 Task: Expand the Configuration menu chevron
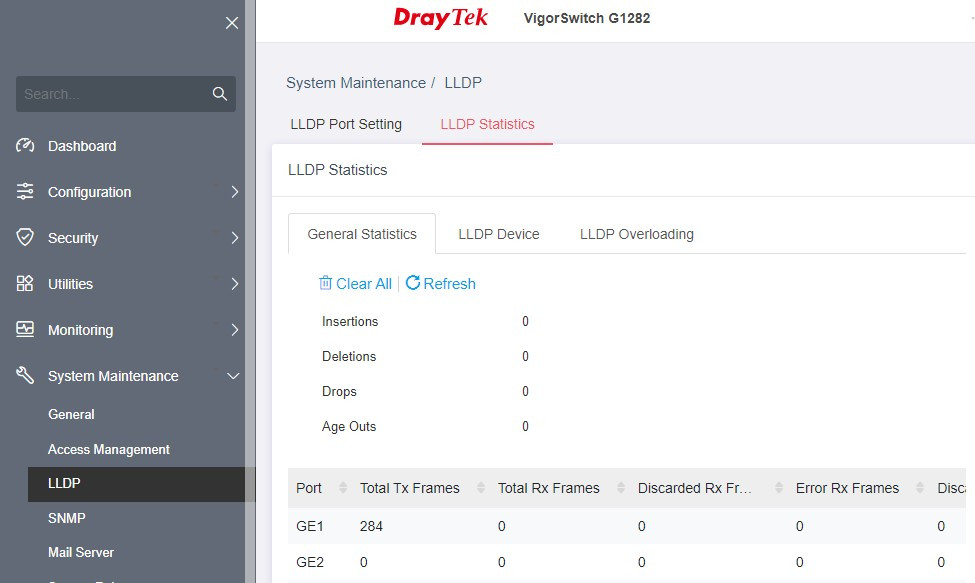point(234,191)
